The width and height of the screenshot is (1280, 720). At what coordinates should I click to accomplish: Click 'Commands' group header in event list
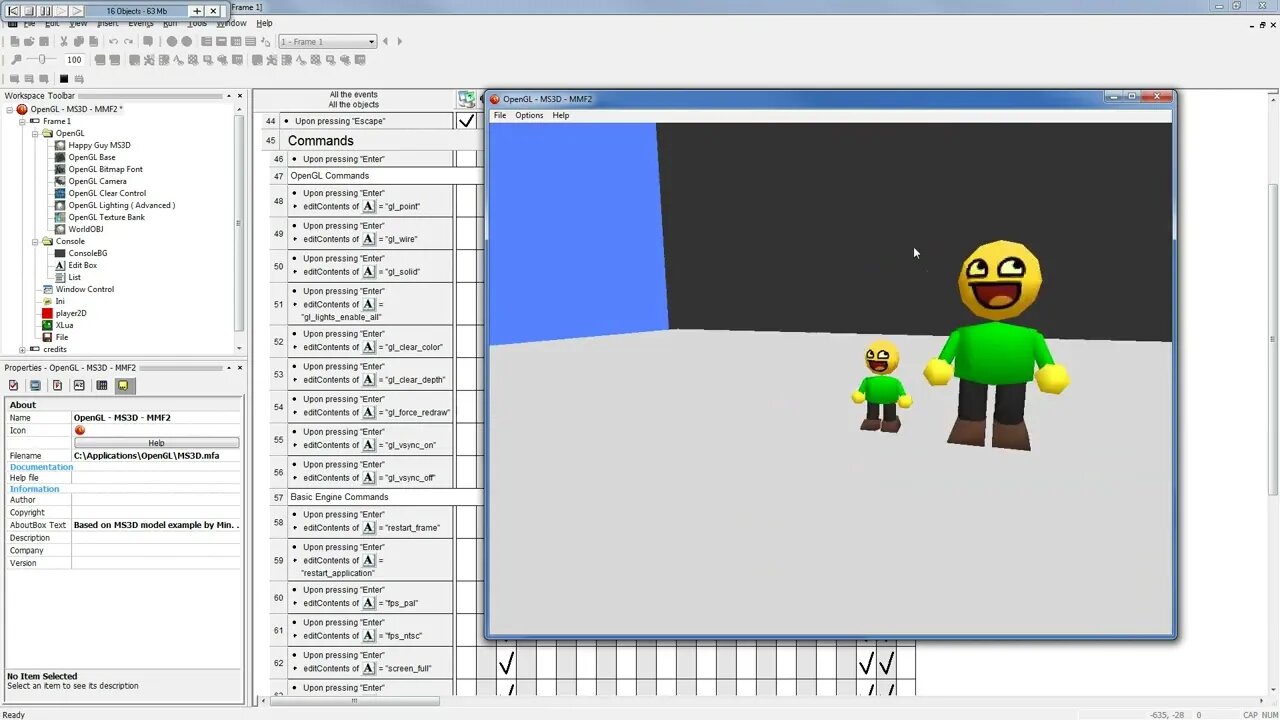tap(321, 141)
